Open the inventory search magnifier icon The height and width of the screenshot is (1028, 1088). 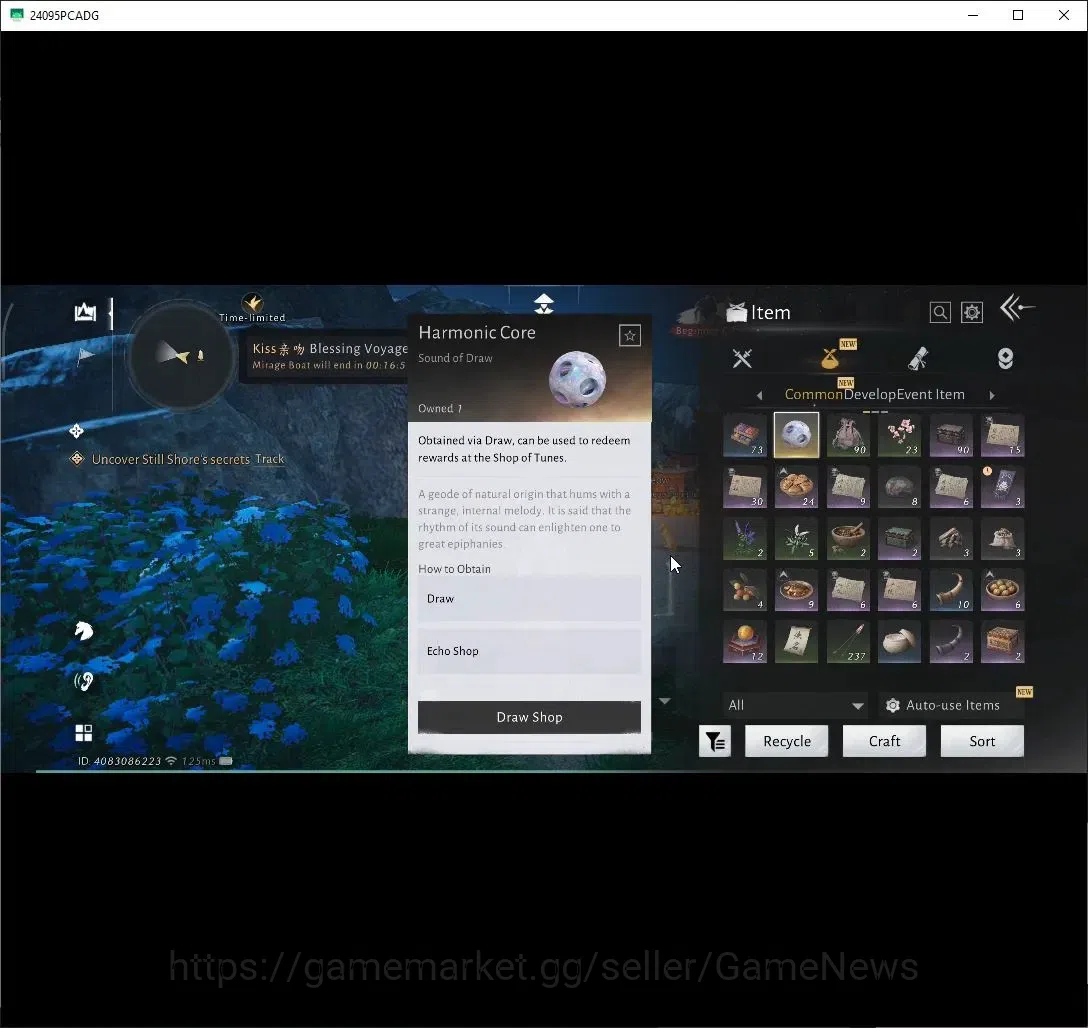click(x=940, y=312)
